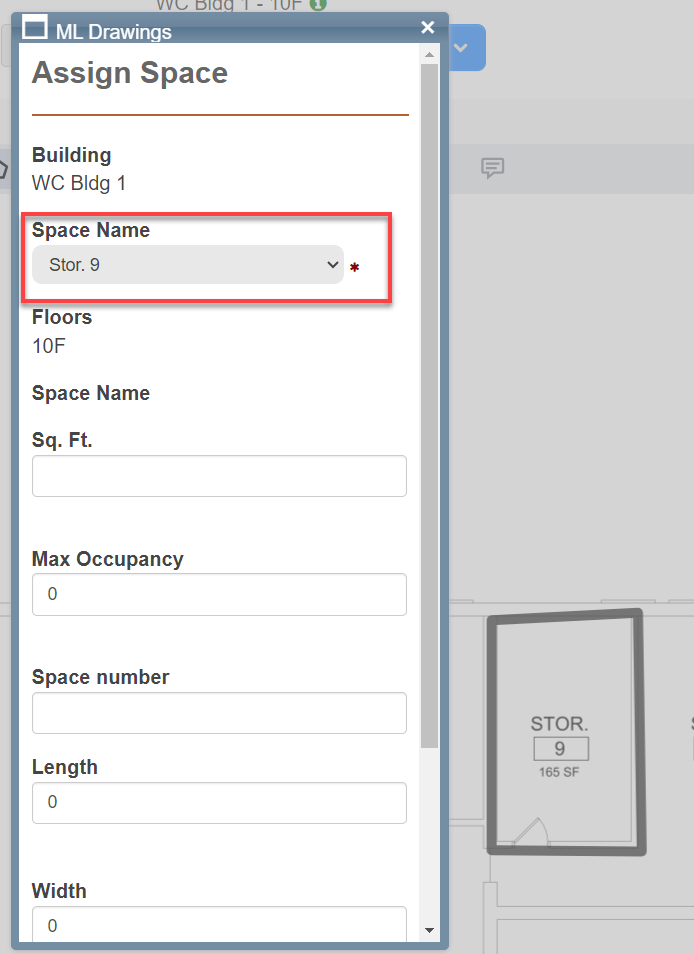Click inside the Sq. Ft. input field
Image resolution: width=694 pixels, height=954 pixels.
tap(218, 476)
